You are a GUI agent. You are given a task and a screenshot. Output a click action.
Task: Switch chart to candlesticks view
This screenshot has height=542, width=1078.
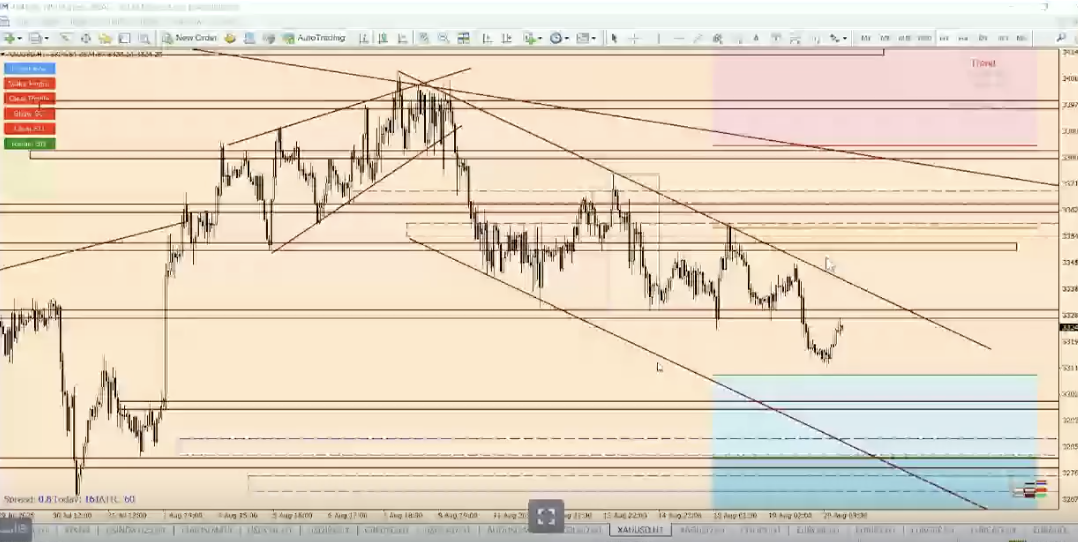pyautogui.click(x=383, y=38)
